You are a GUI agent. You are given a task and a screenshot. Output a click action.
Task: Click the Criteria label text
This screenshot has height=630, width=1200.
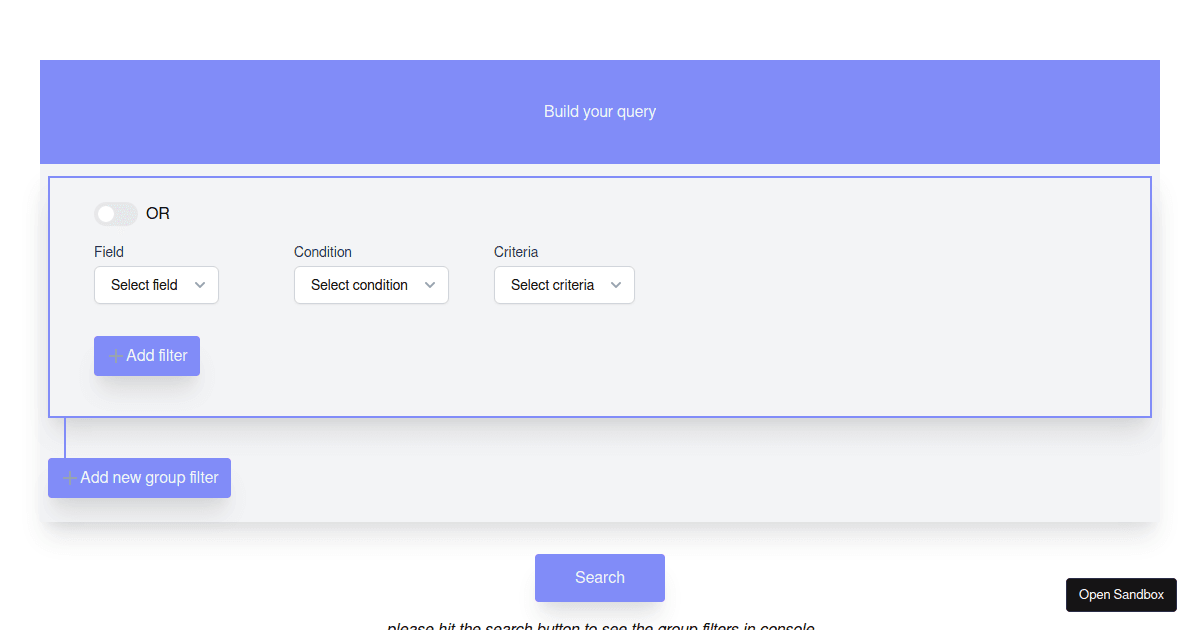pos(516,252)
